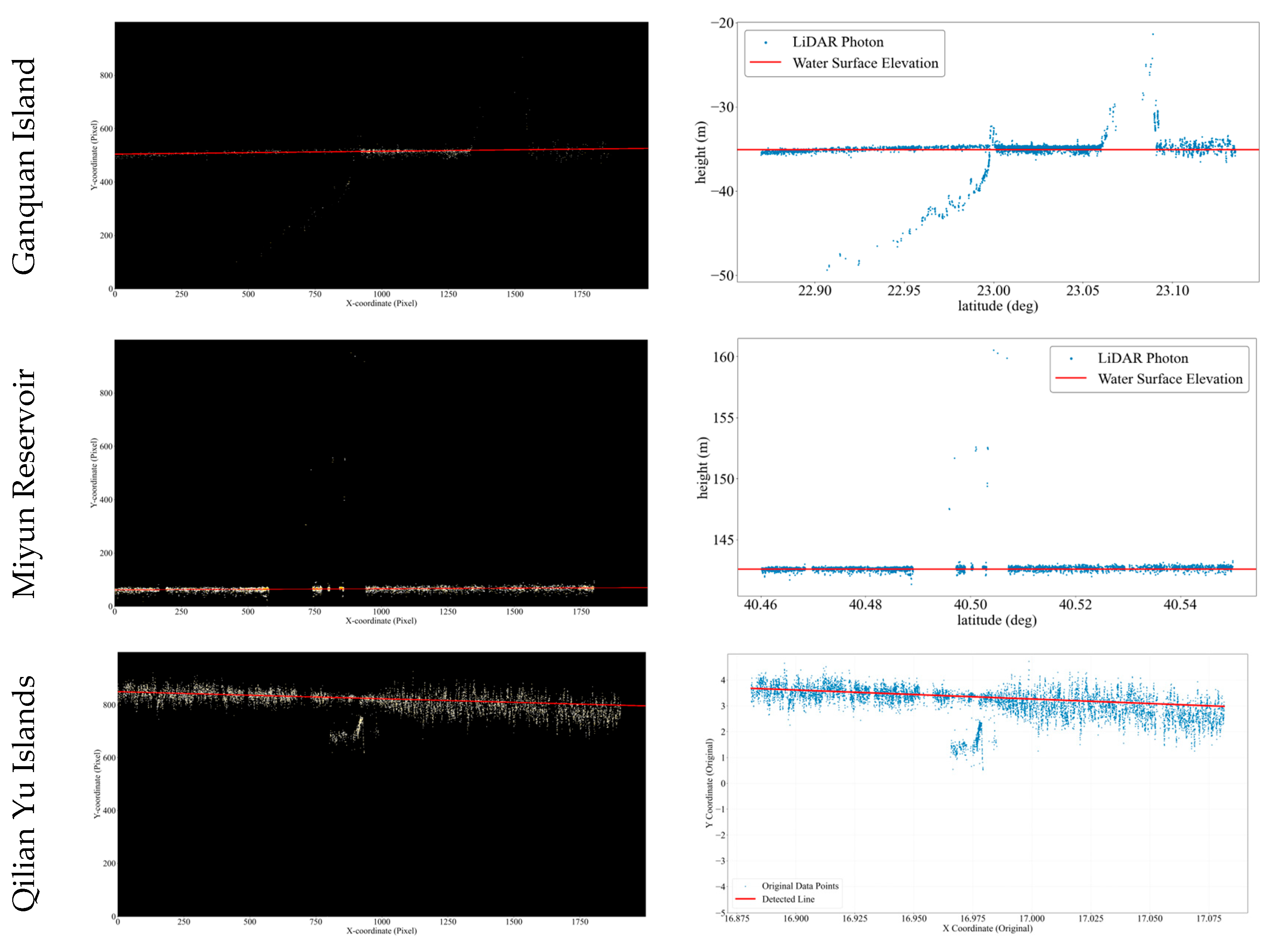Click the 40.50 latitude tick label
Screen dimensions: 1270x952
[x=970, y=604]
